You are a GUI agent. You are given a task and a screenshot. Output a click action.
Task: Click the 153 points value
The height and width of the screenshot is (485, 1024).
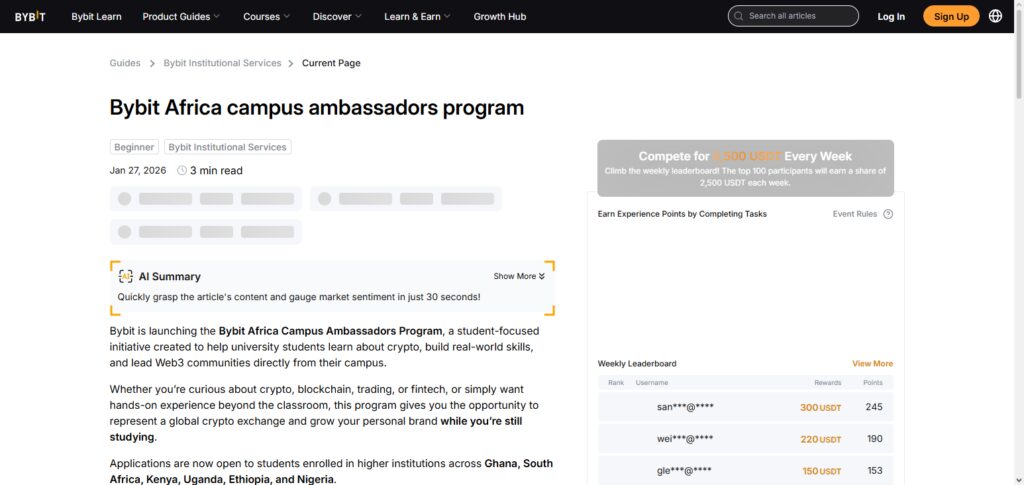click(x=874, y=471)
